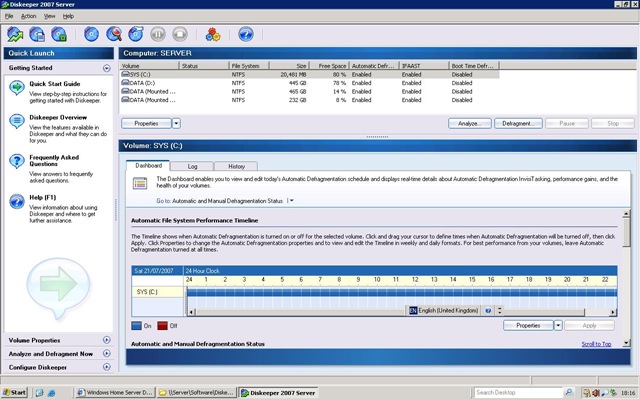This screenshot has width=640, height=400.
Task: Click the language bar help icon
Action: (x=488, y=311)
